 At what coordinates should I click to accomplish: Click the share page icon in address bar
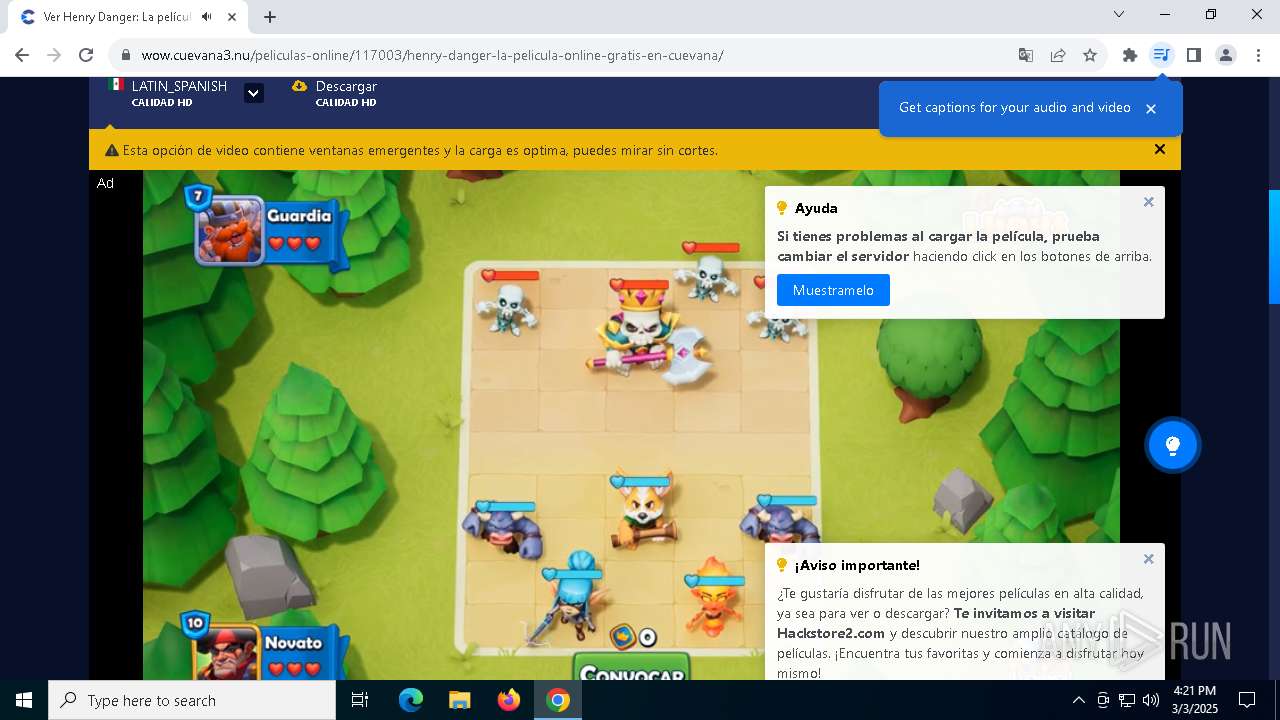point(1058,55)
